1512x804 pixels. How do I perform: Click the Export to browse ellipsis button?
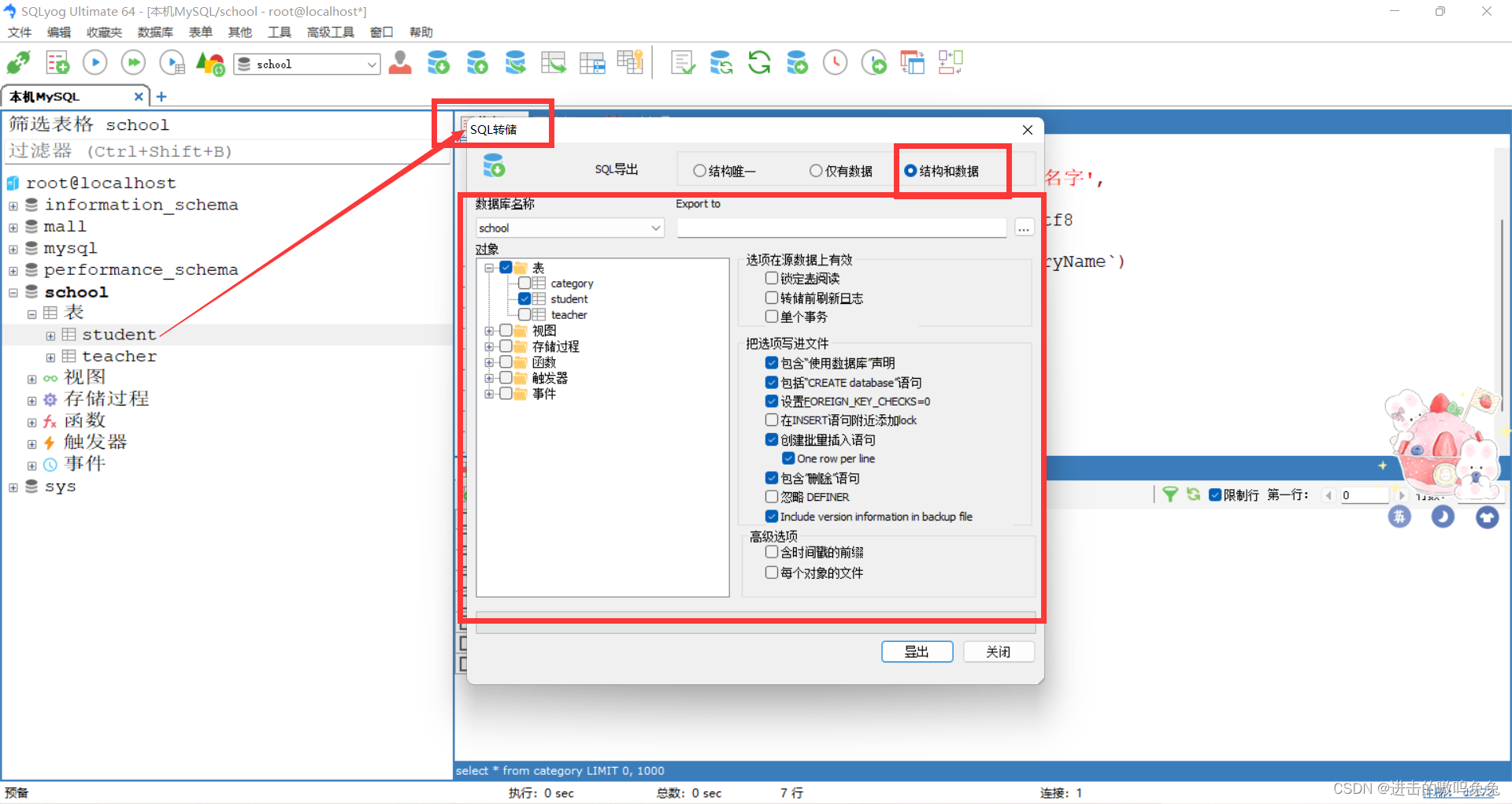coord(1024,228)
